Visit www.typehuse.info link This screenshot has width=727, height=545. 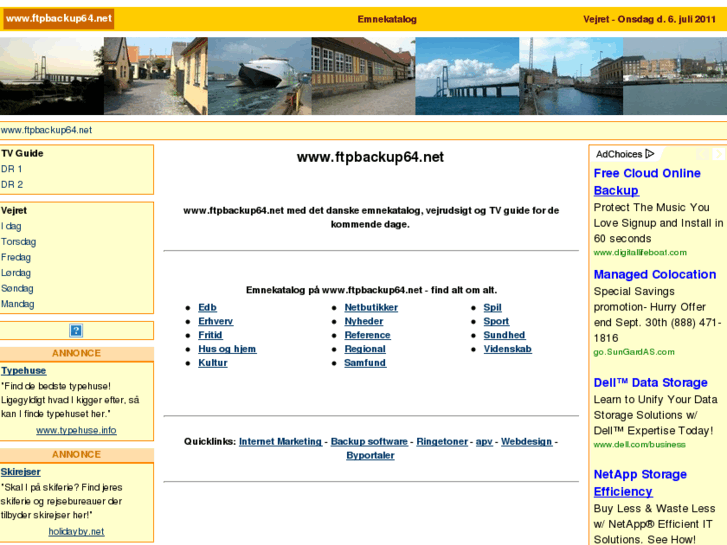pos(76,430)
